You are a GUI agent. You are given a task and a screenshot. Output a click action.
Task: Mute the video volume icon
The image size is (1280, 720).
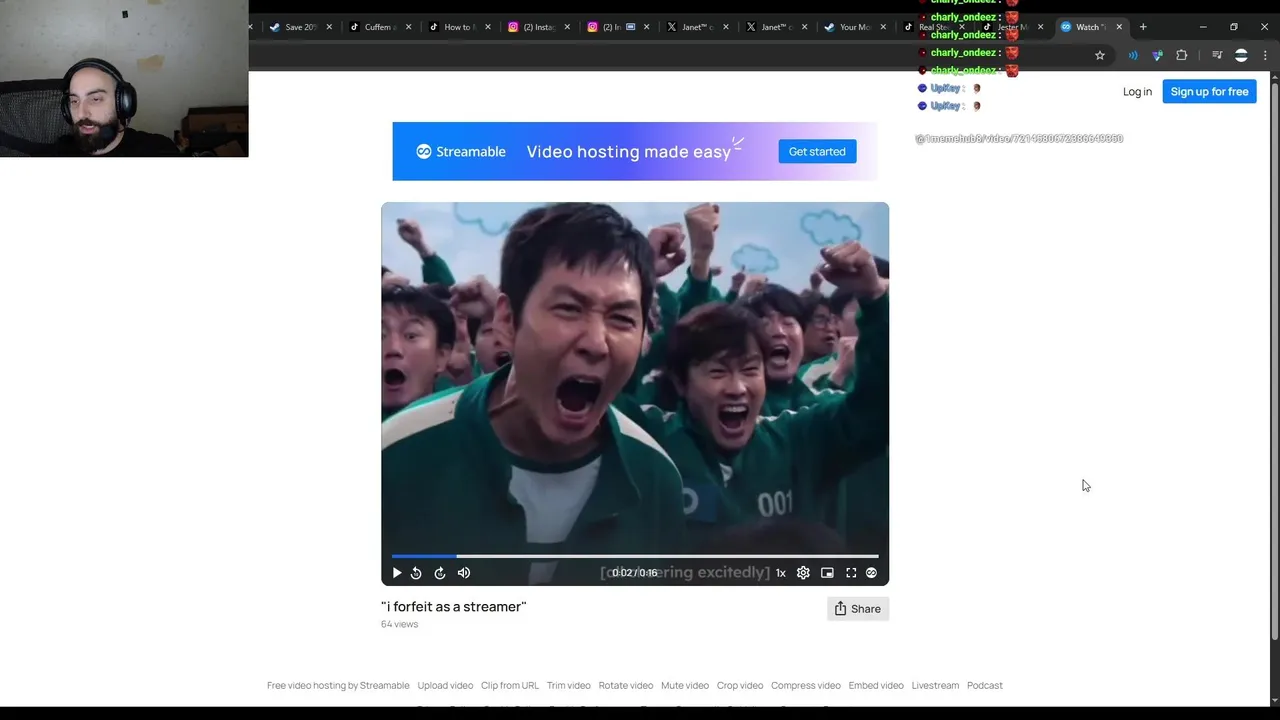464,573
